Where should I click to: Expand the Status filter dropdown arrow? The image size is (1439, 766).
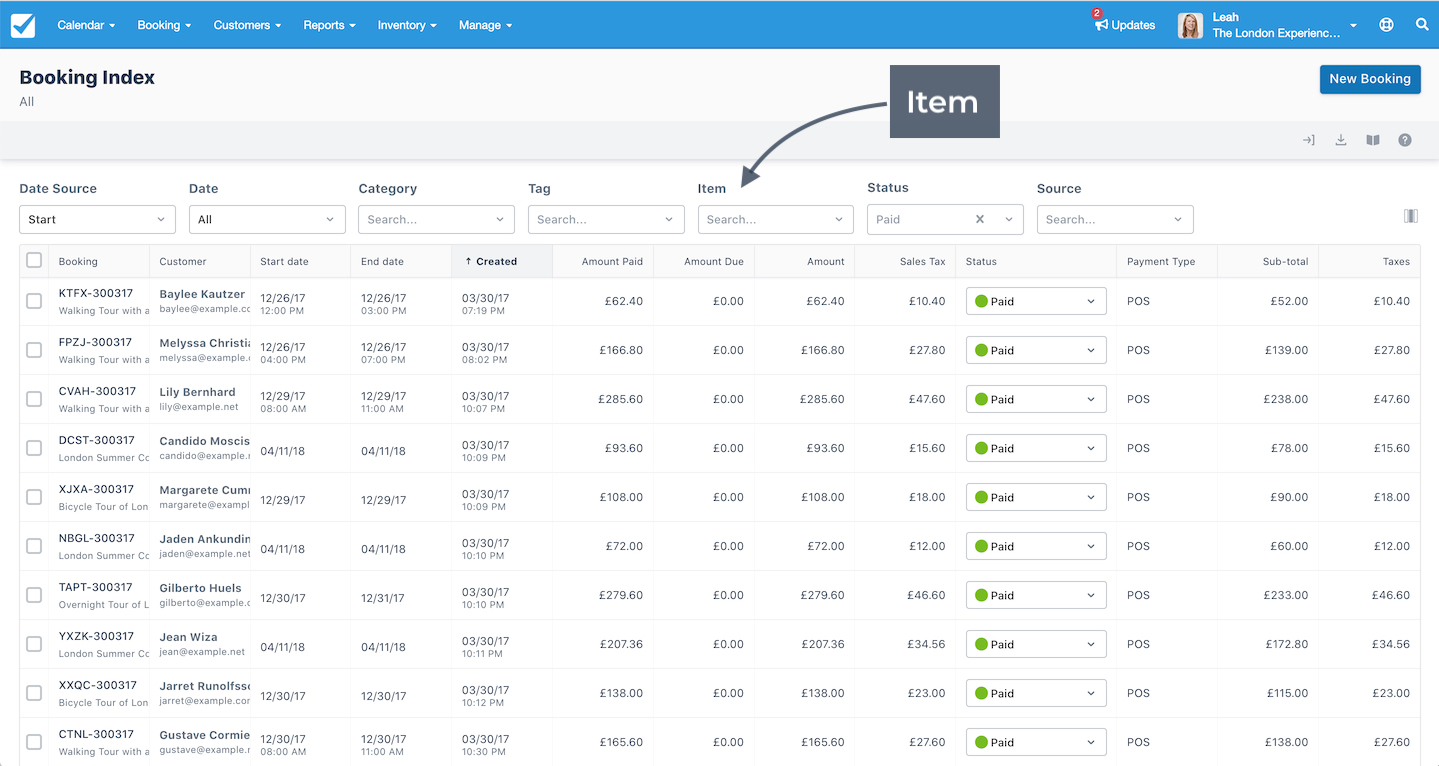(x=1009, y=219)
